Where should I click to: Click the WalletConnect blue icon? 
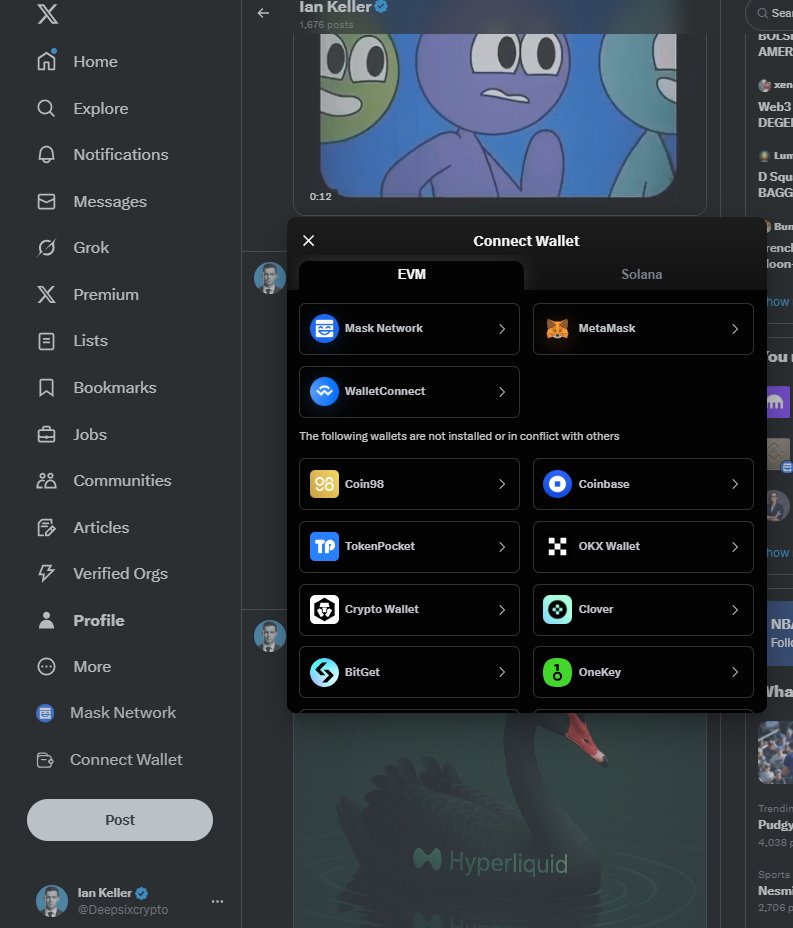(324, 392)
